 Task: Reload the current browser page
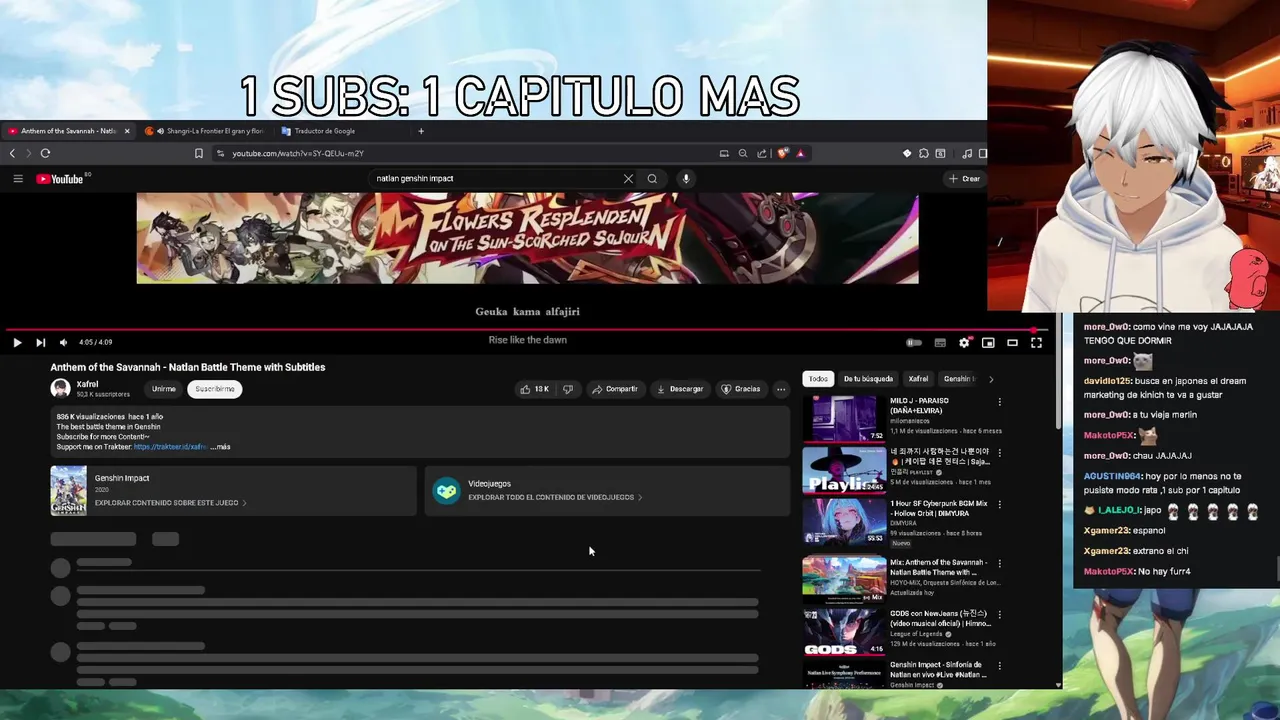45,153
